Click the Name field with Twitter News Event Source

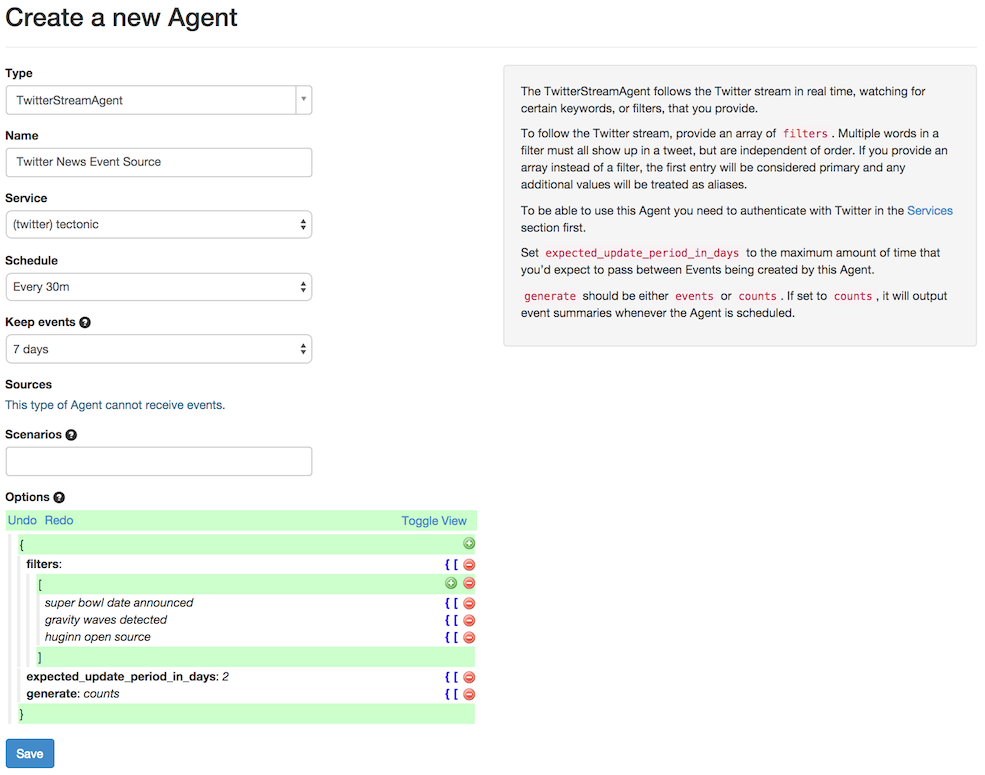(159, 163)
